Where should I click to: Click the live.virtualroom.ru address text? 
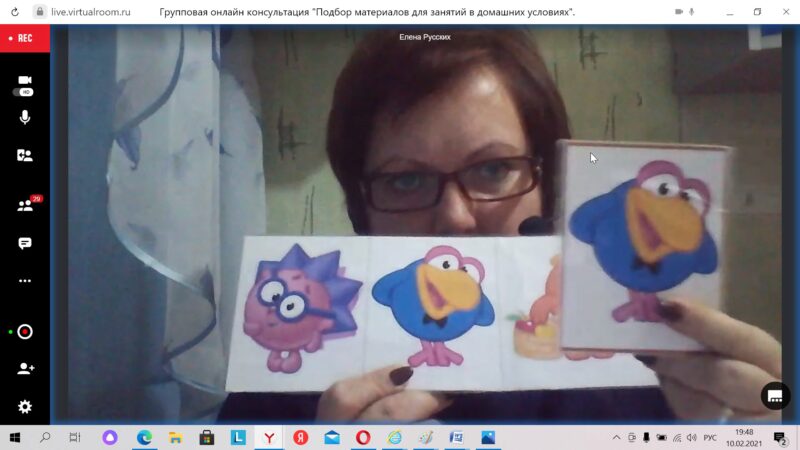pos(91,12)
